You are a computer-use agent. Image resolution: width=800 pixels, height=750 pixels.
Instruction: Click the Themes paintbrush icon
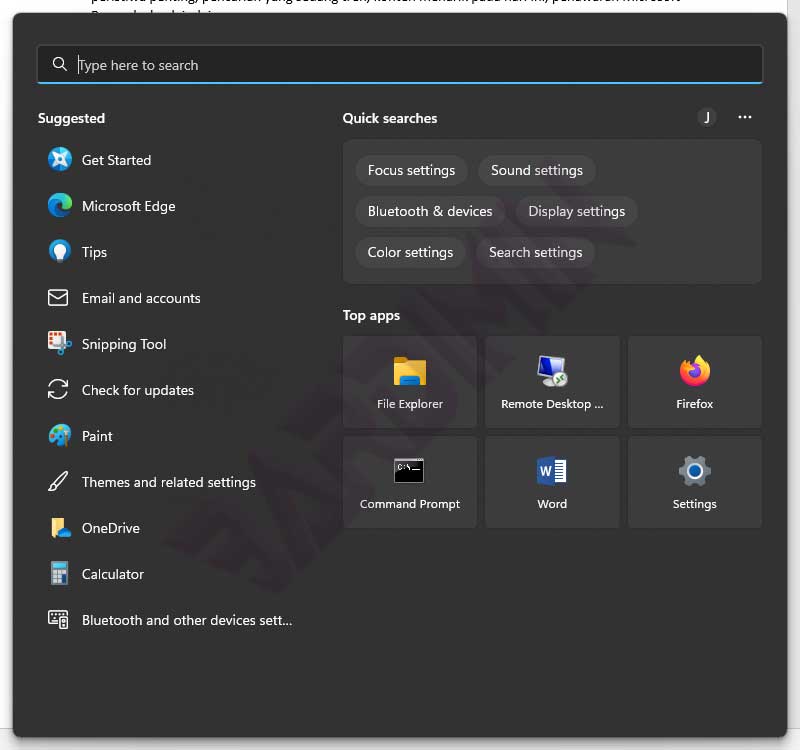pyautogui.click(x=58, y=482)
